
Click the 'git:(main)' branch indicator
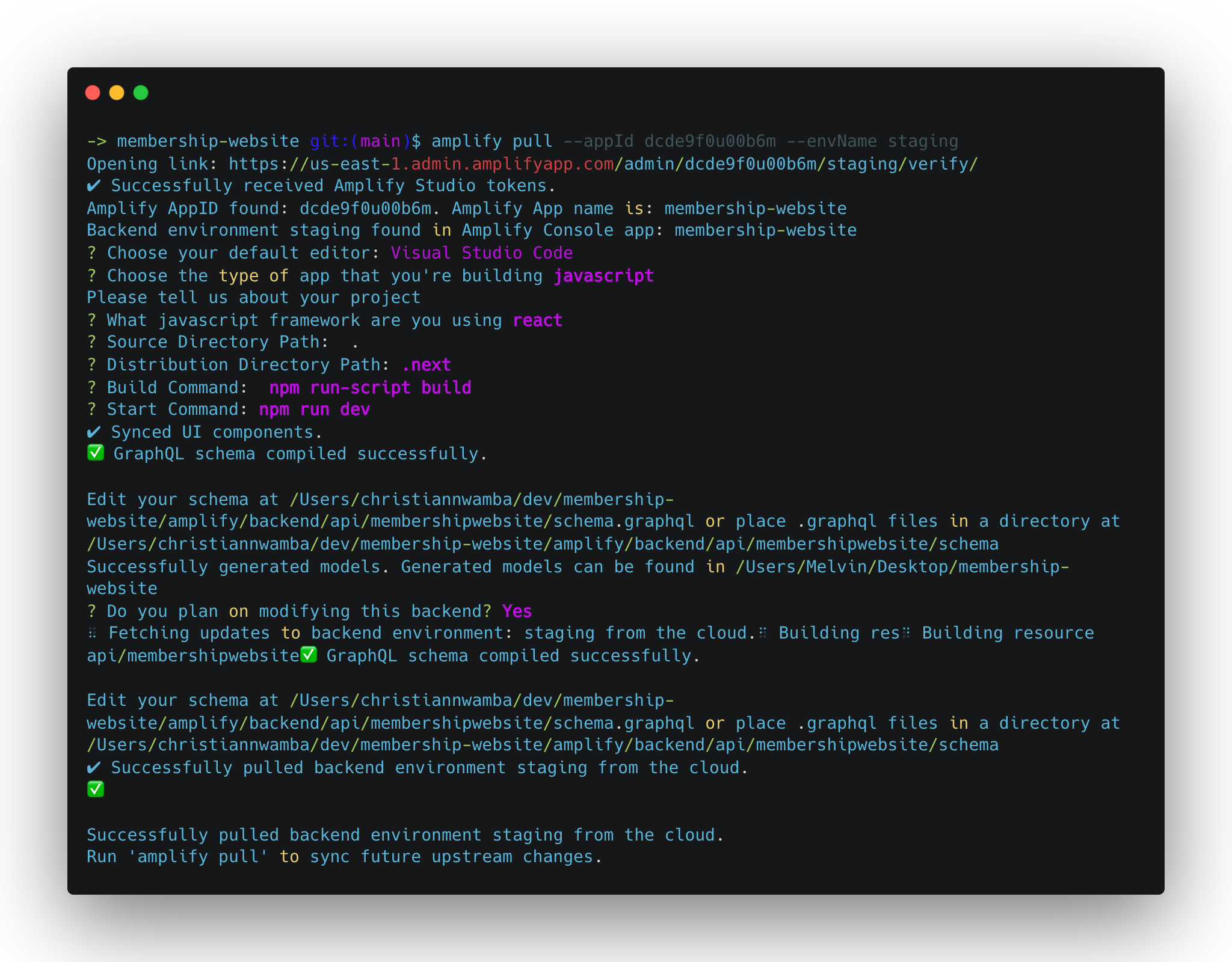pos(360,141)
